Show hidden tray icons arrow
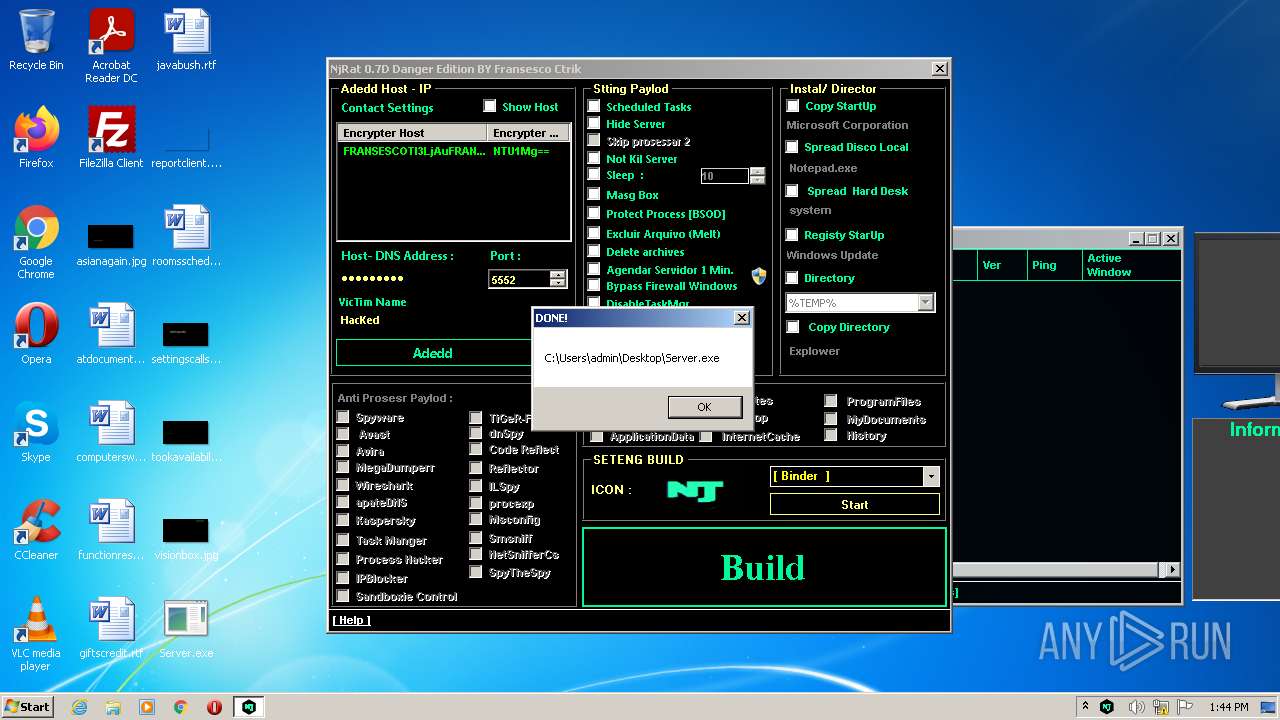The width and height of the screenshot is (1280, 720). click(x=1086, y=706)
